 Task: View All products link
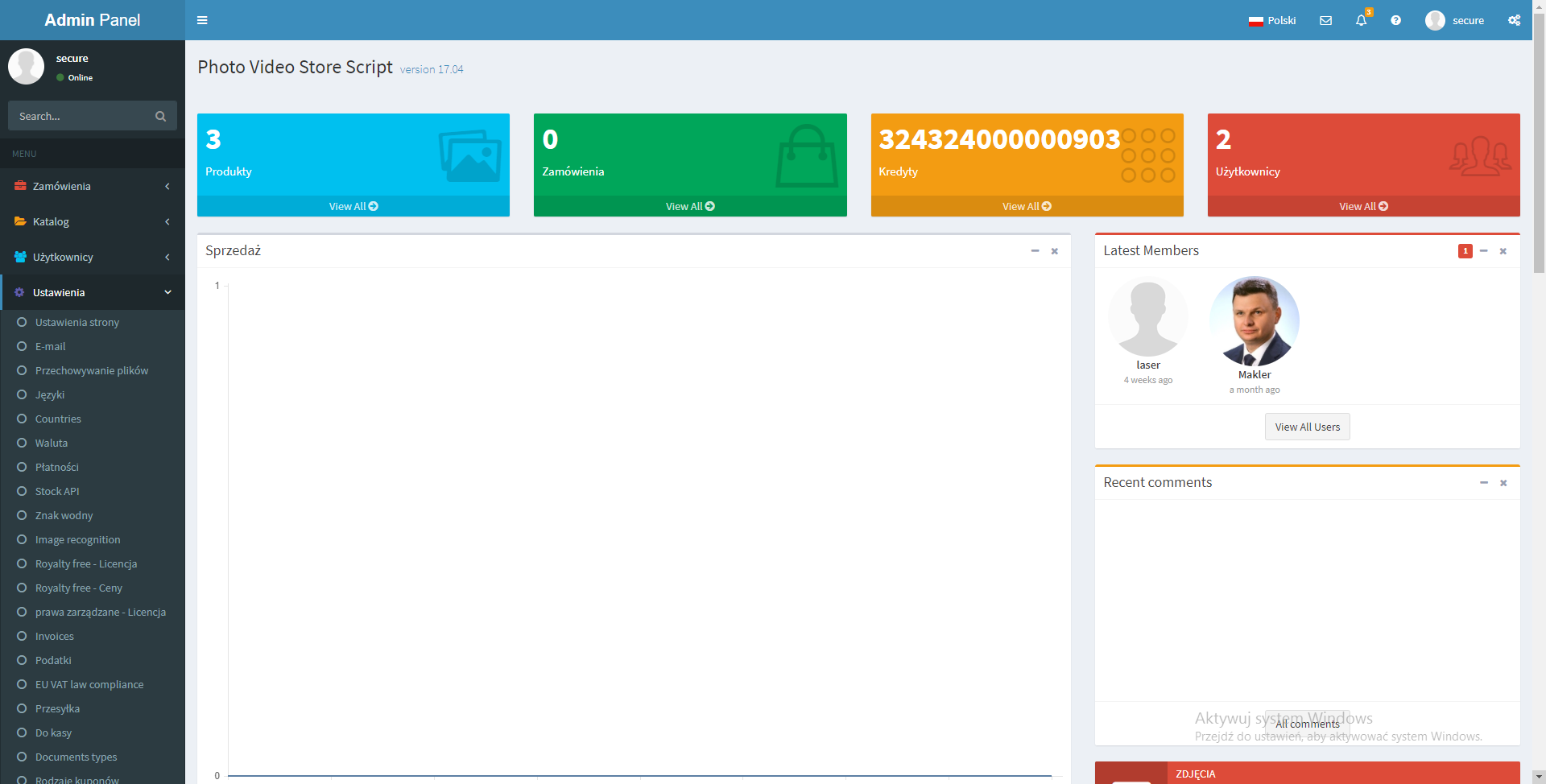[x=353, y=206]
